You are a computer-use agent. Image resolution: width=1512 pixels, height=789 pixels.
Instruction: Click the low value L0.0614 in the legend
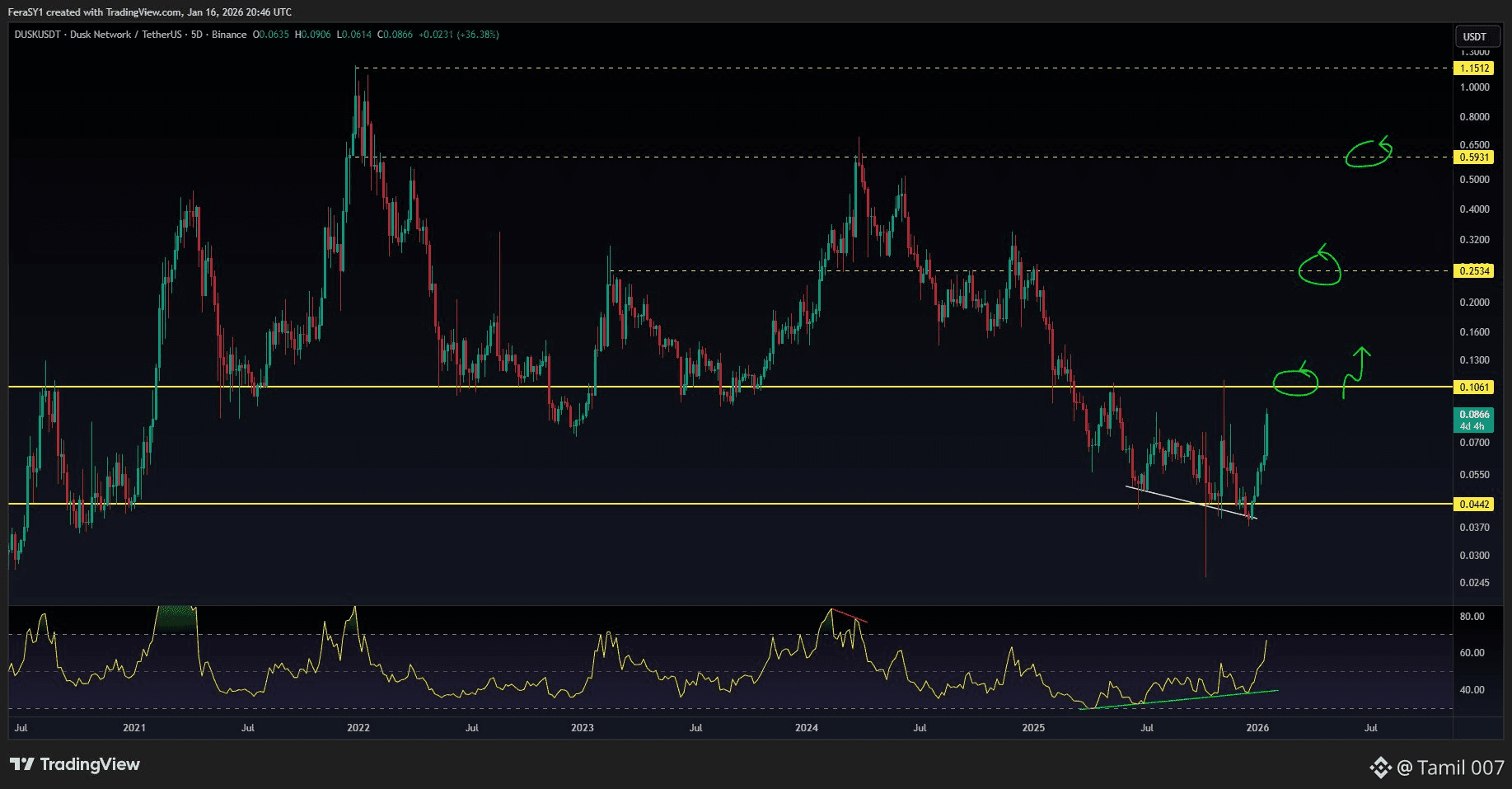click(354, 35)
